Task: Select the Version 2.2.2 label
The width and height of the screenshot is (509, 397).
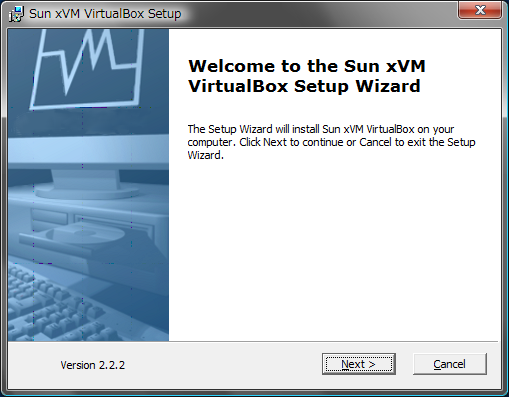Action: [x=93, y=365]
